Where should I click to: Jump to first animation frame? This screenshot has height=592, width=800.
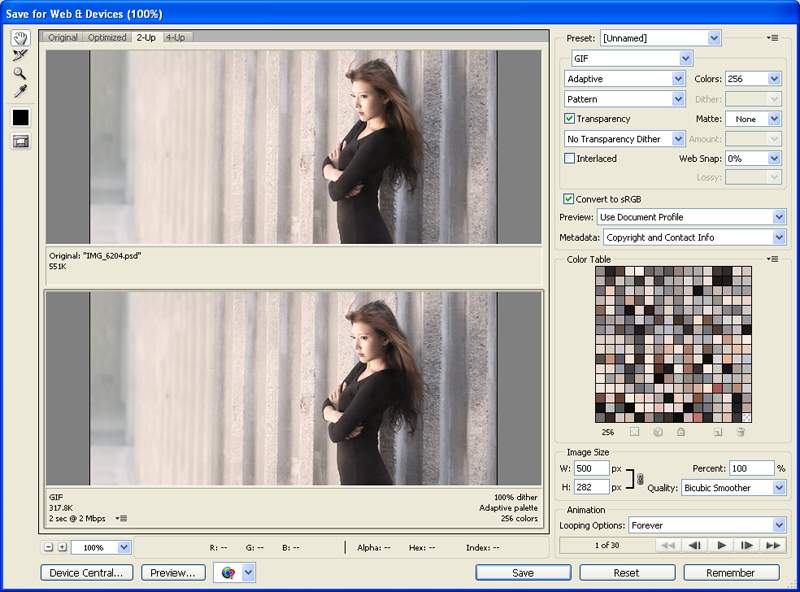pos(668,545)
